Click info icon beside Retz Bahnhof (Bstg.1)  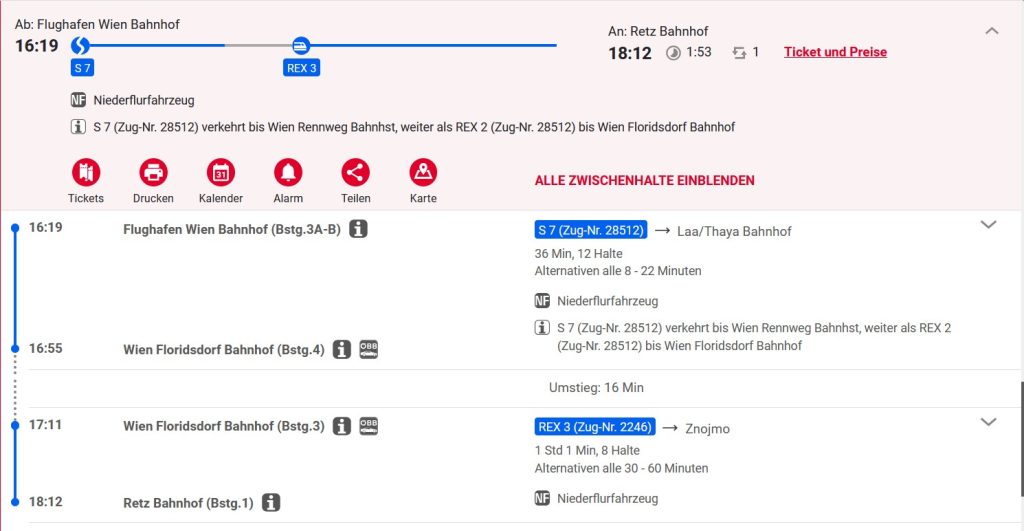271,503
